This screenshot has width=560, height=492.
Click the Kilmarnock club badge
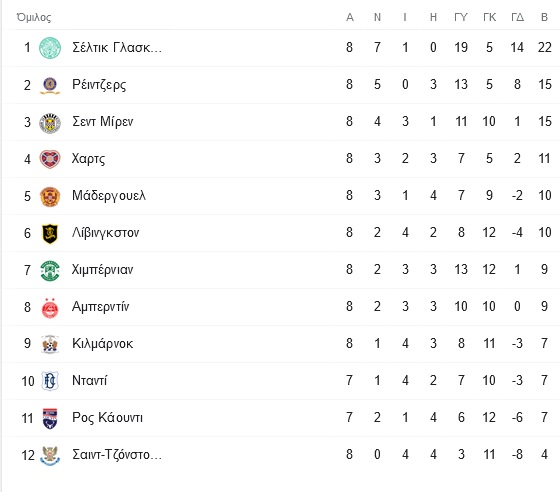point(50,345)
